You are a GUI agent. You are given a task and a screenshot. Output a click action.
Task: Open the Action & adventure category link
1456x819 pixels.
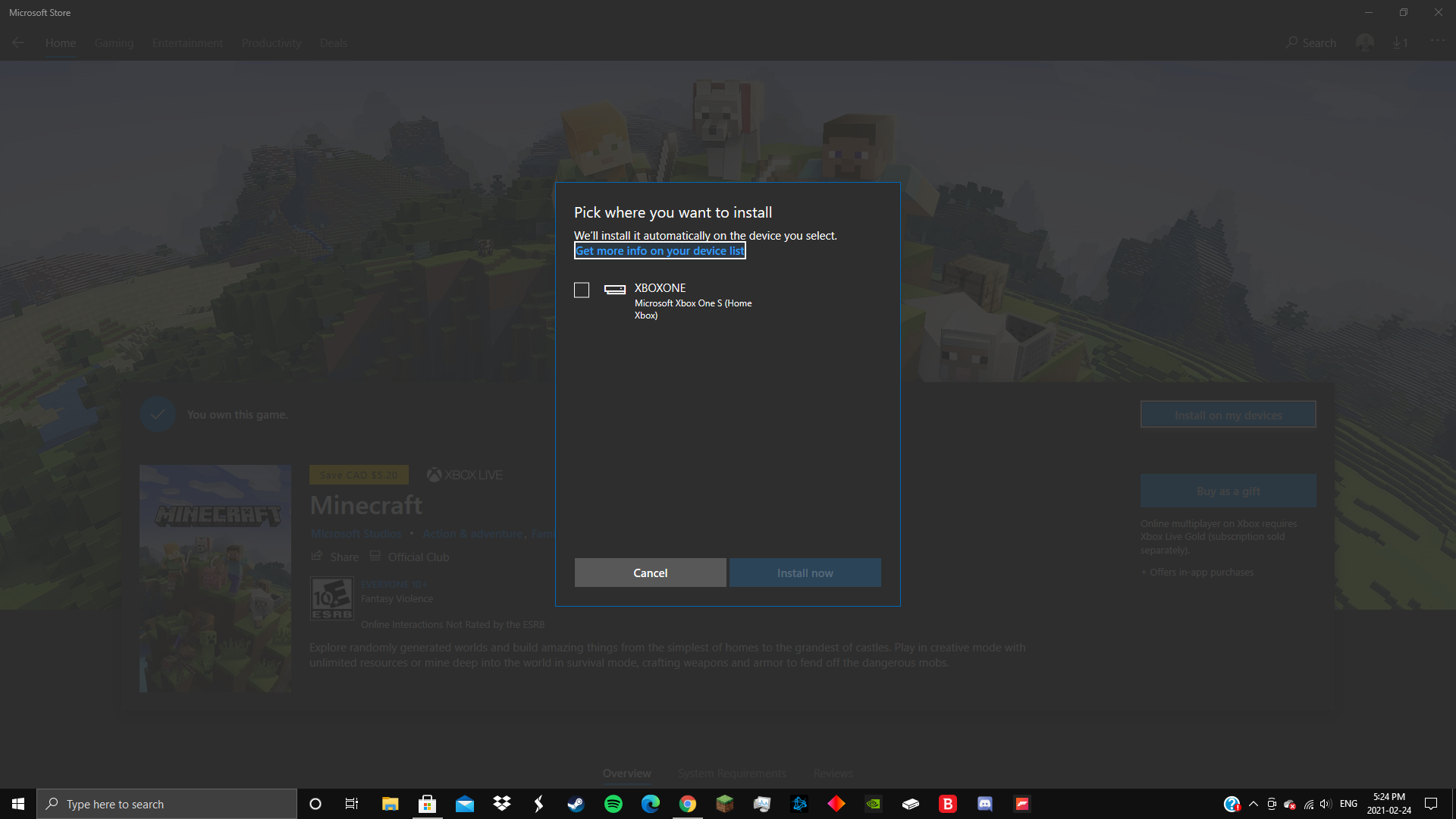point(472,534)
